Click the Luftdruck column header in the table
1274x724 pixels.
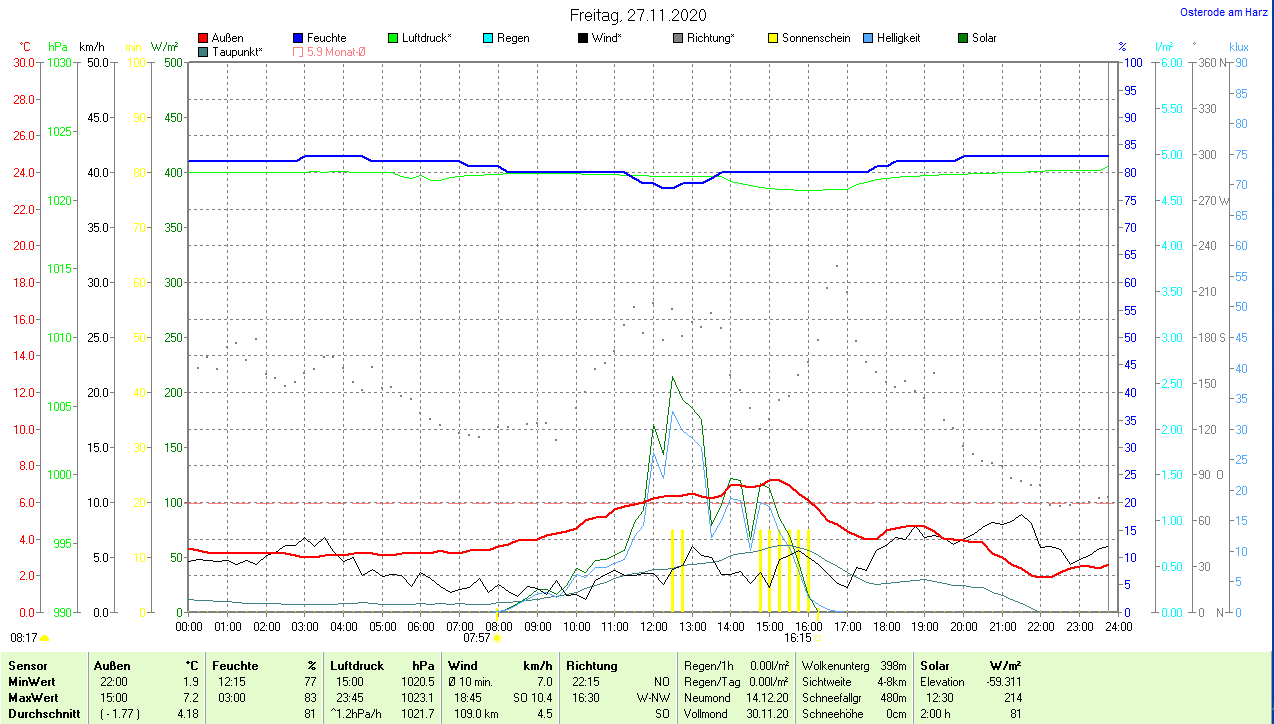[x=357, y=665]
